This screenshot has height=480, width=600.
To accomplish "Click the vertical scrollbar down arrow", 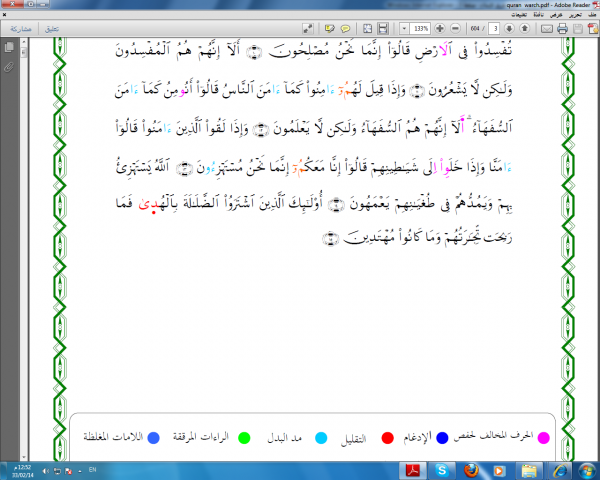I will [24, 457].
